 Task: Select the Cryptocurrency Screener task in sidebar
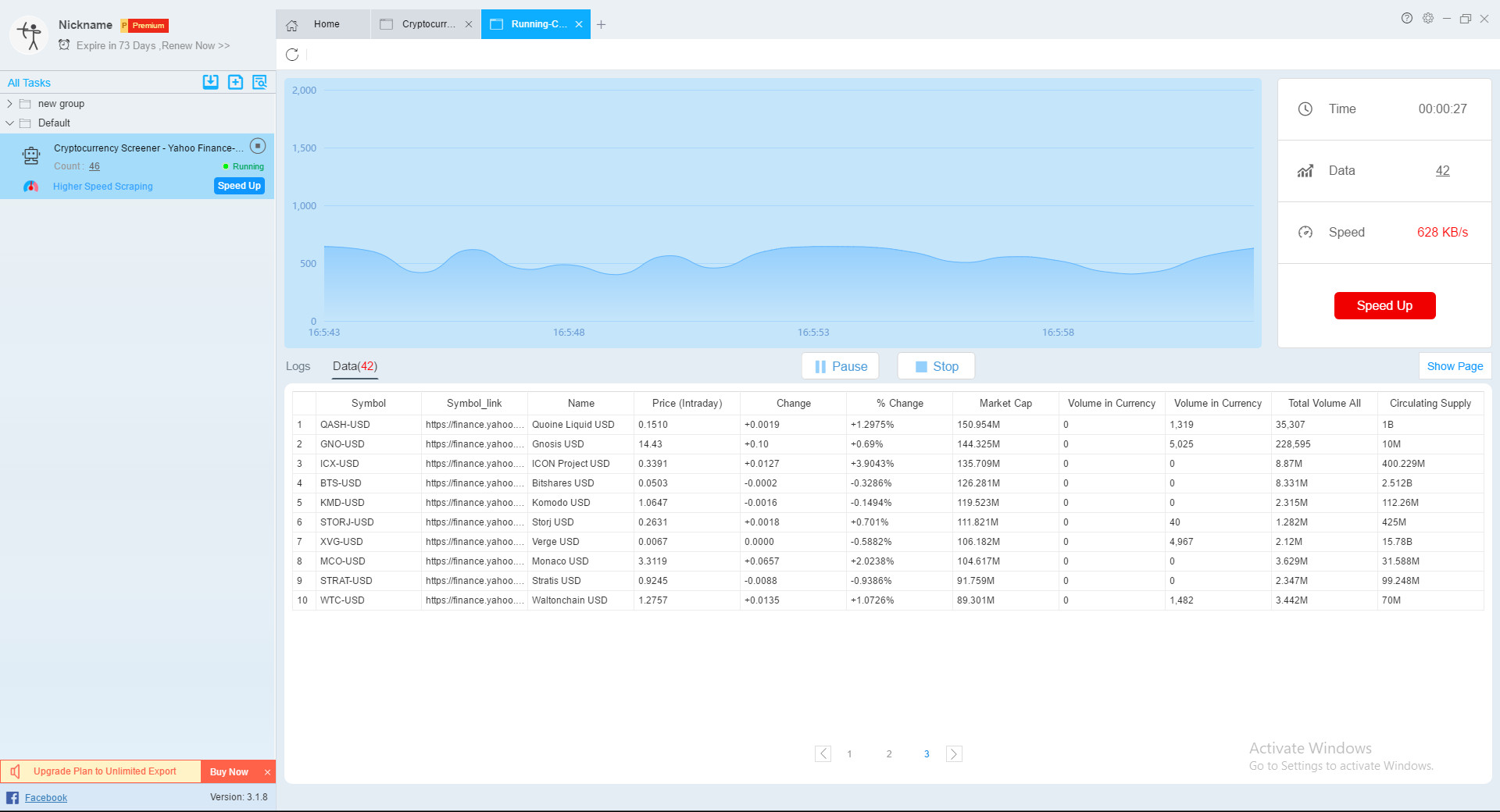coord(137,166)
